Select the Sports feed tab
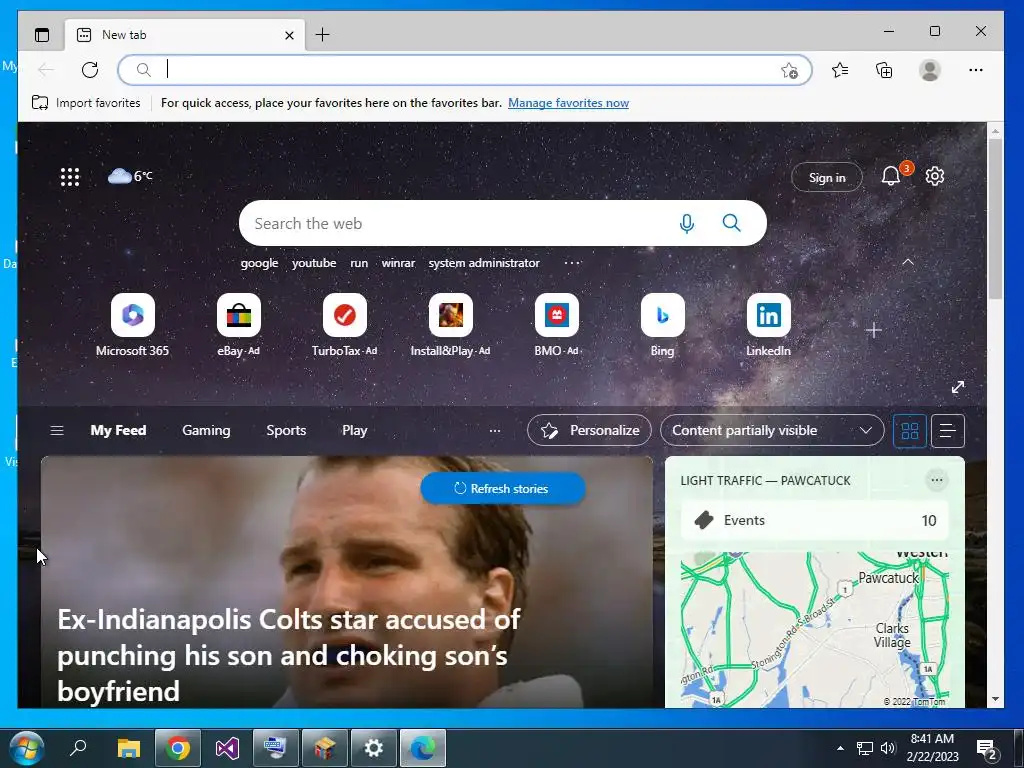The height and width of the screenshot is (768, 1024). tap(286, 430)
